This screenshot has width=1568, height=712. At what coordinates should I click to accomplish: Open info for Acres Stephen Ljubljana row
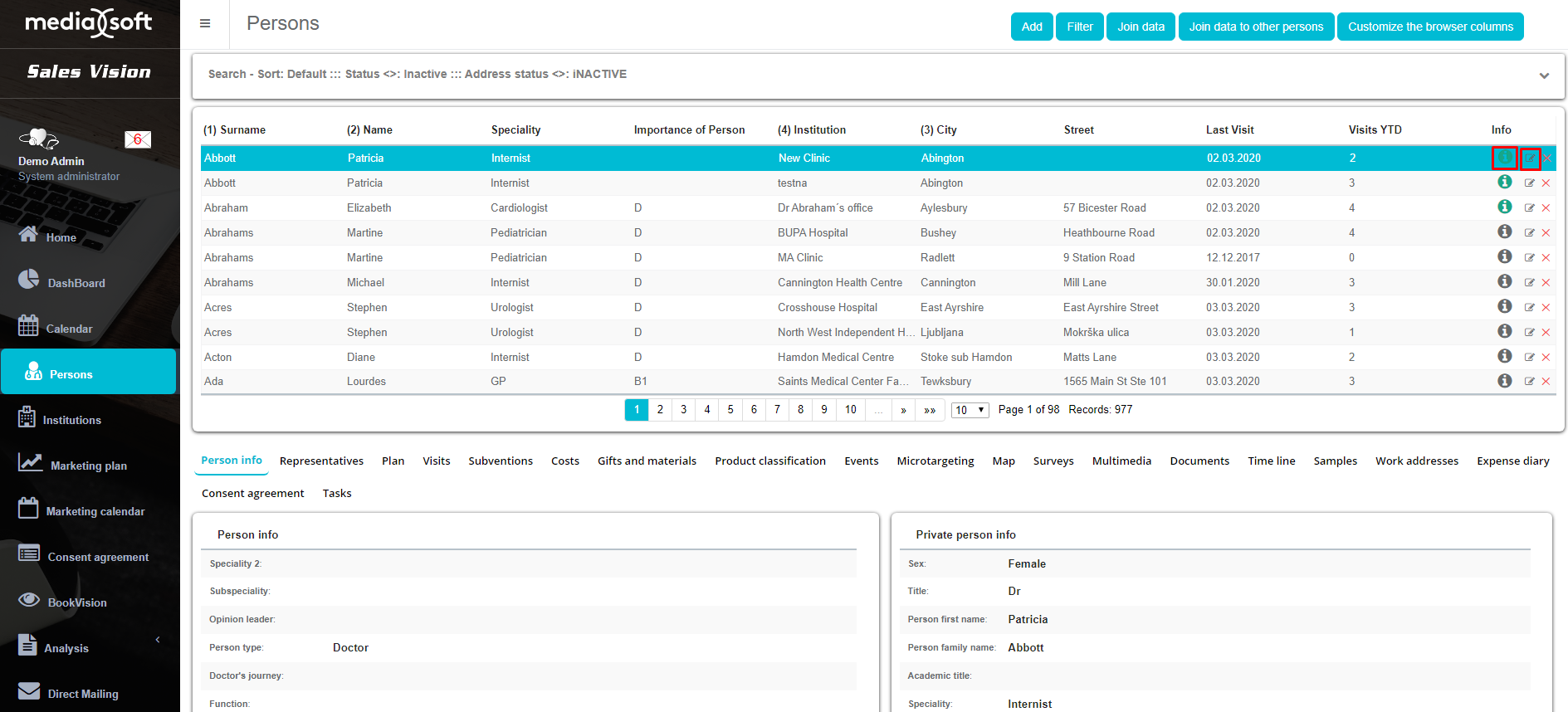point(1504,331)
